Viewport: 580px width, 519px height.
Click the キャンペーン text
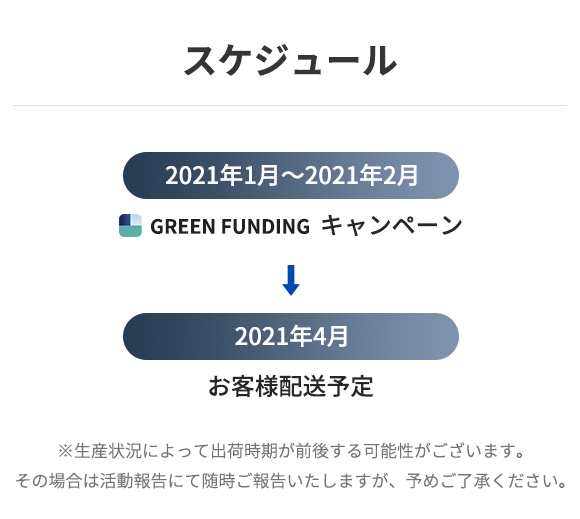(x=392, y=225)
